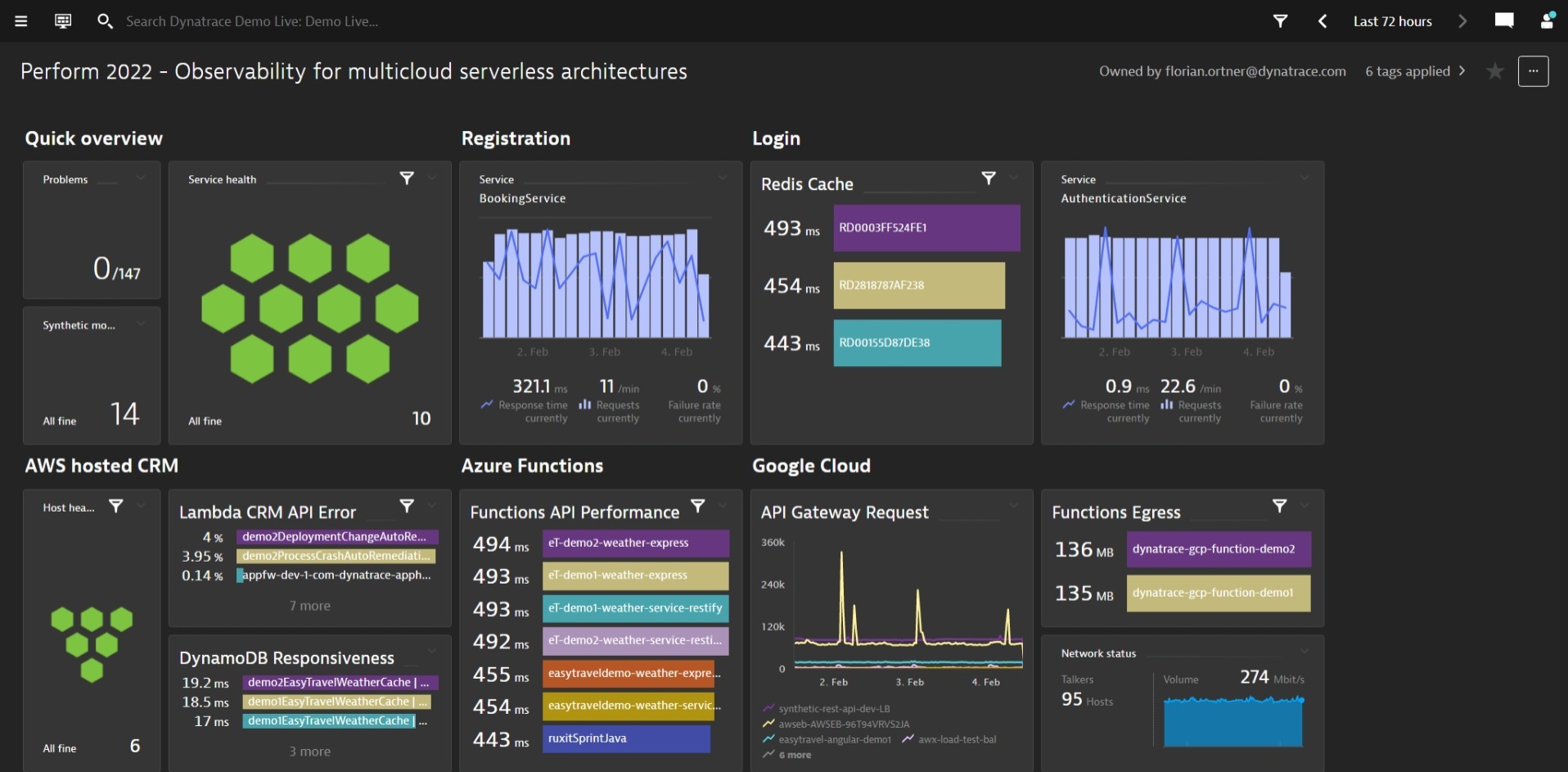Viewport: 1568px width, 772px height.
Task: Go to next timeframe arrow
Action: coord(1462,21)
